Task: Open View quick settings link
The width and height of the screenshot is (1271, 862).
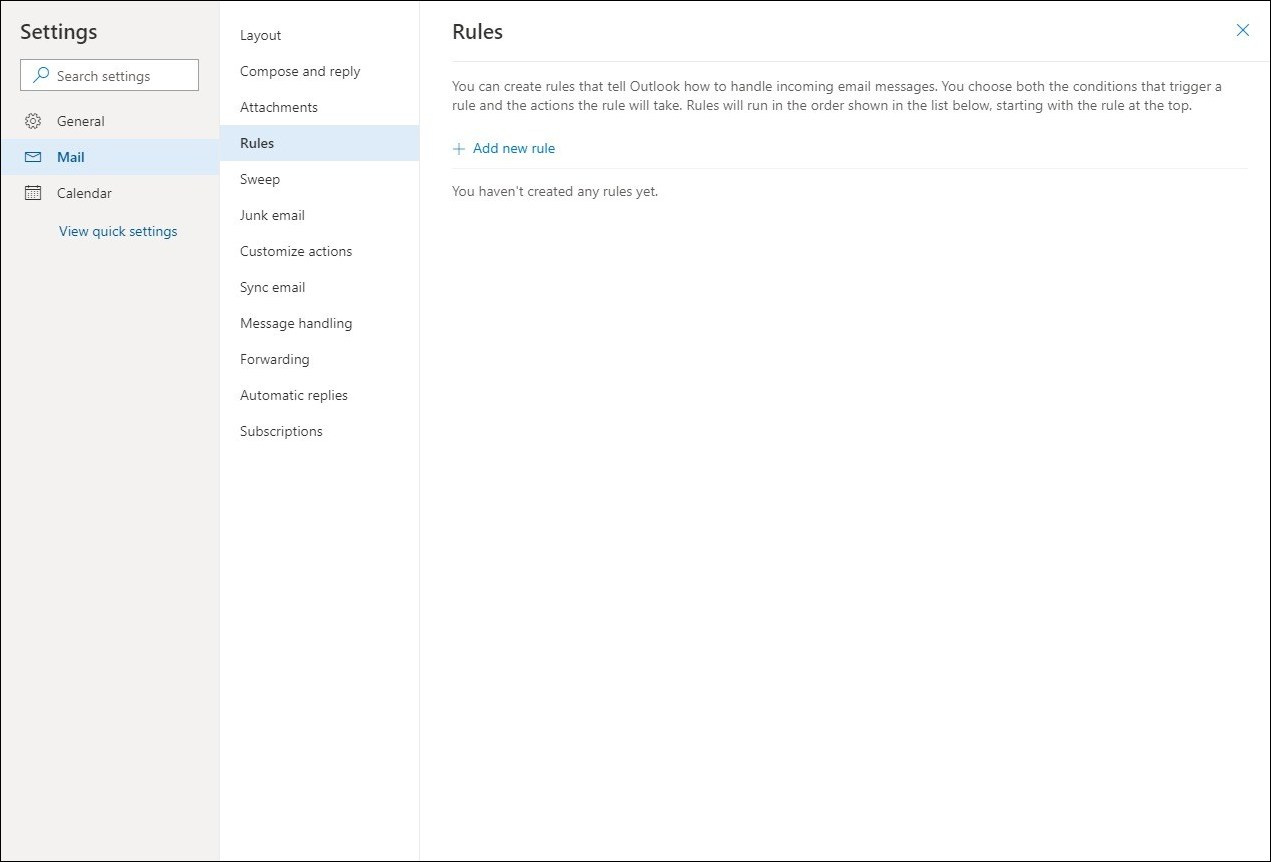Action: (118, 231)
